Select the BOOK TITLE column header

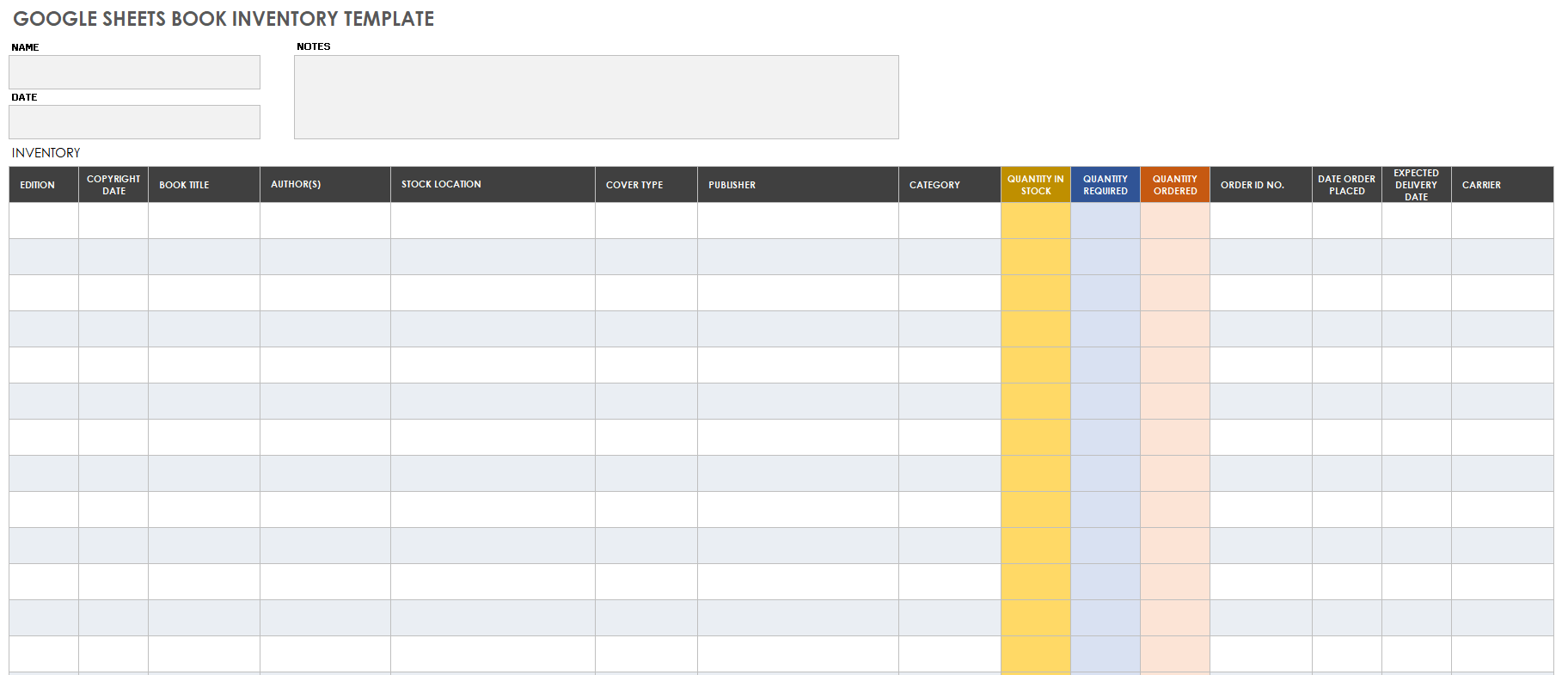pyautogui.click(x=204, y=185)
